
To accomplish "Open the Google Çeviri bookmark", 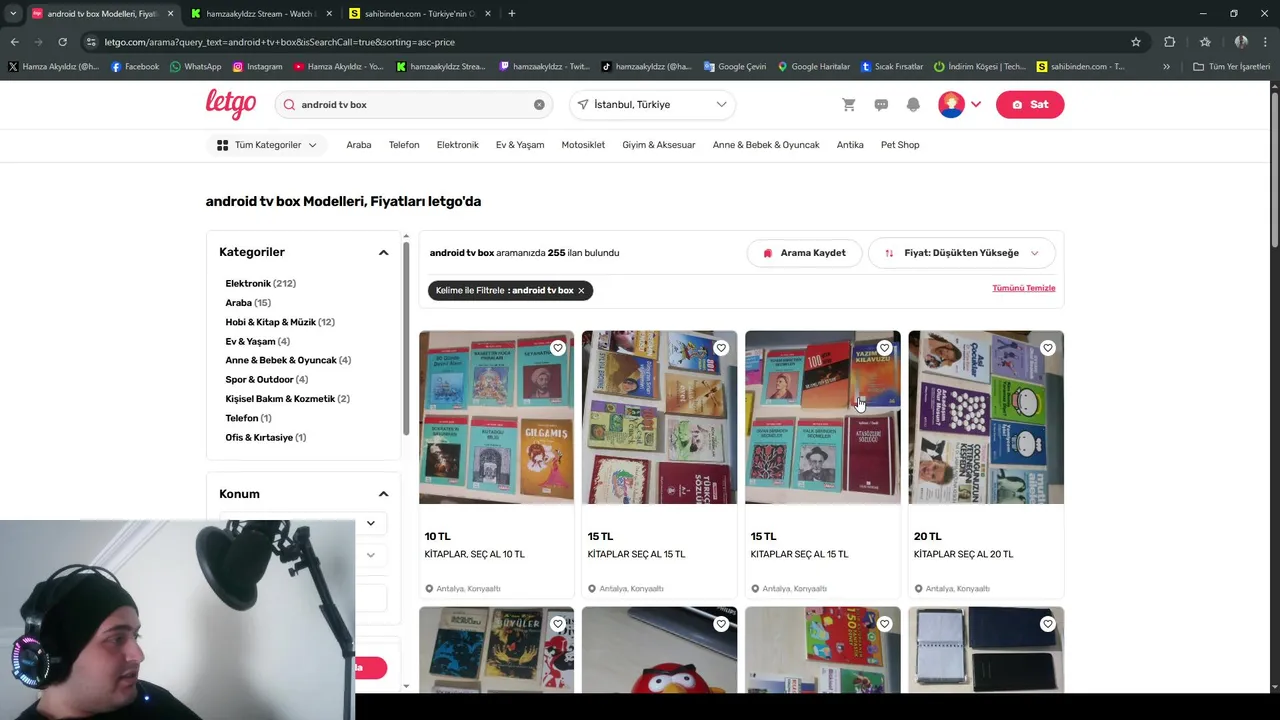I will 735,67.
